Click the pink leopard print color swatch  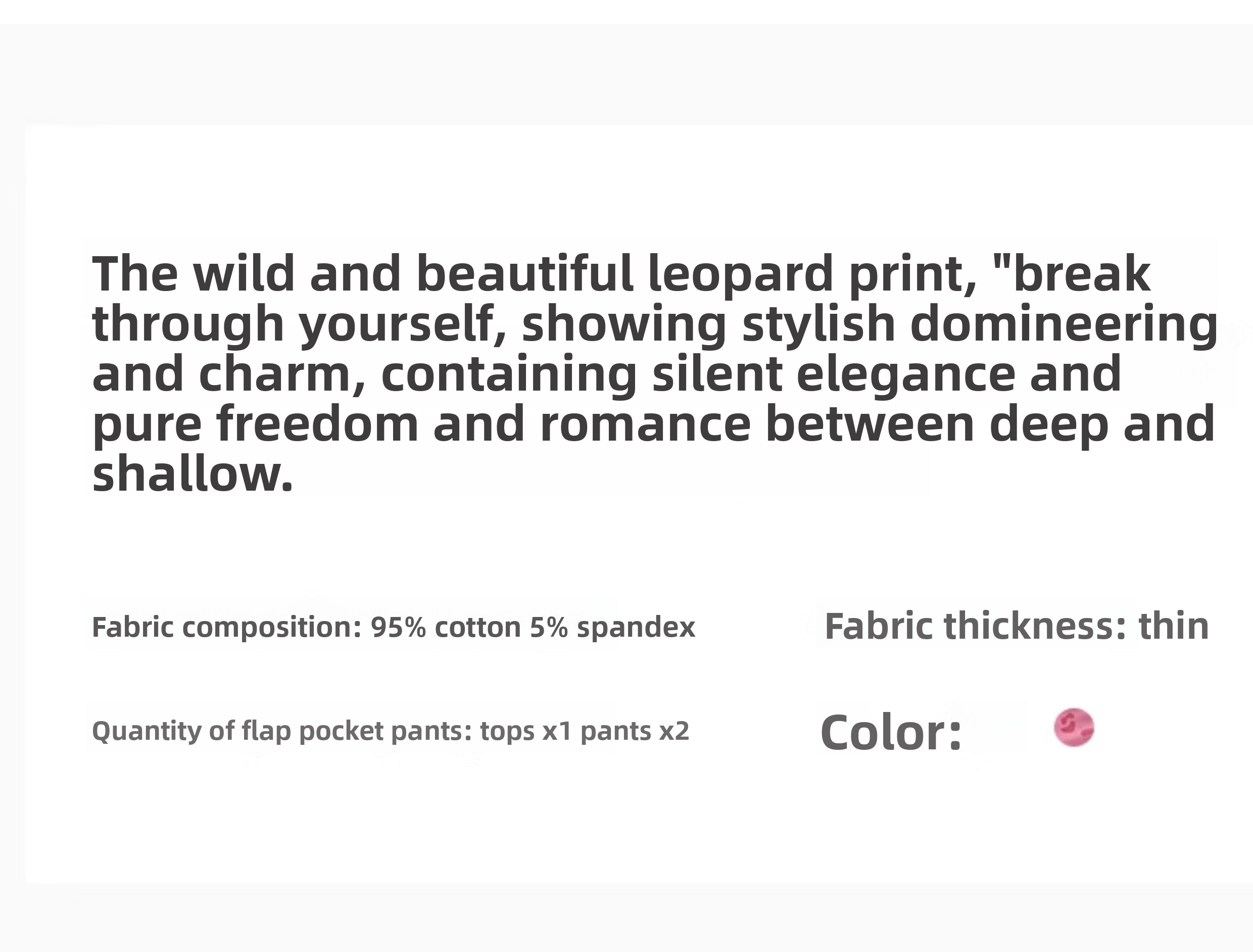click(x=1074, y=728)
